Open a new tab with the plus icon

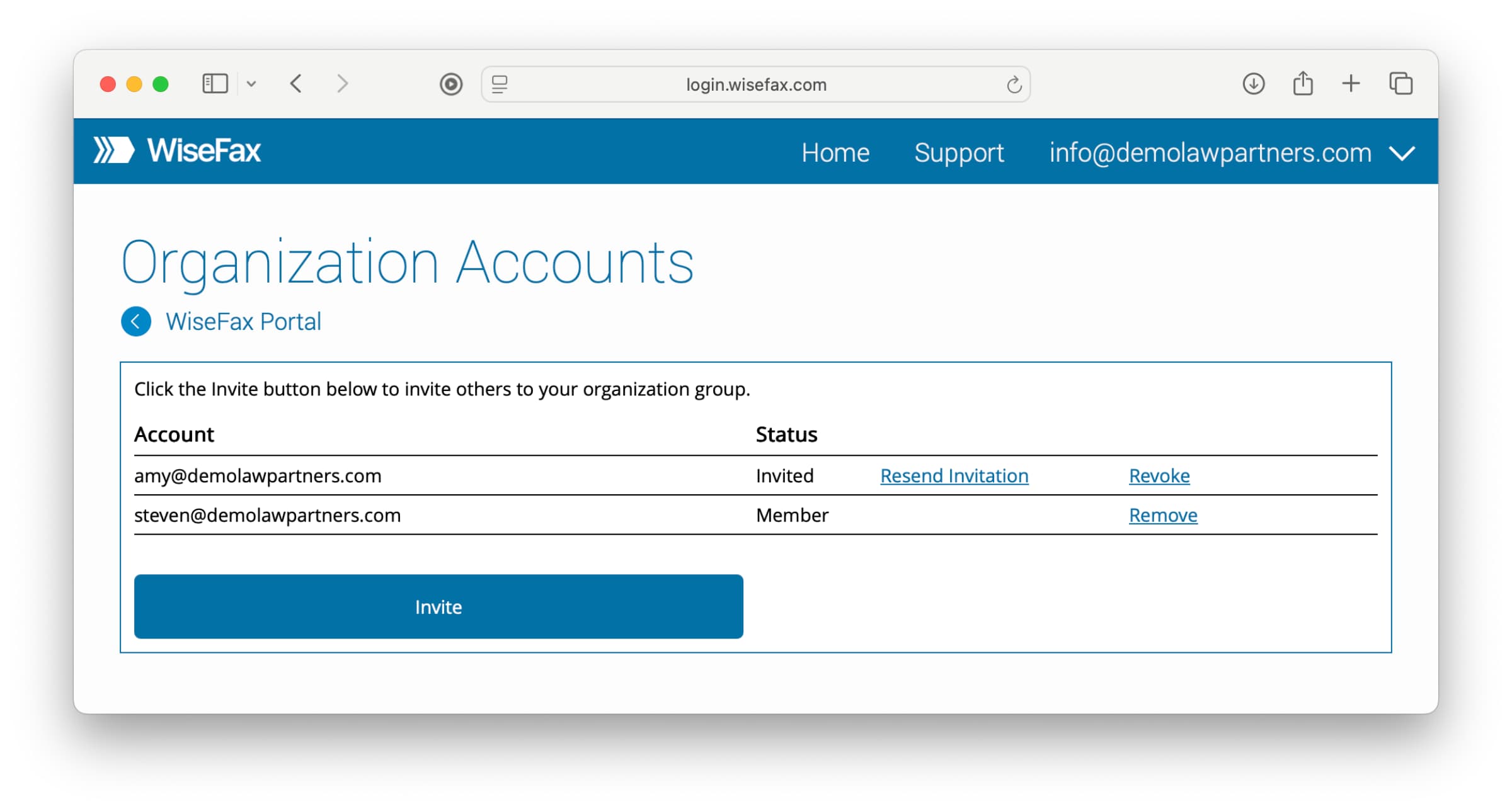pyautogui.click(x=1351, y=84)
